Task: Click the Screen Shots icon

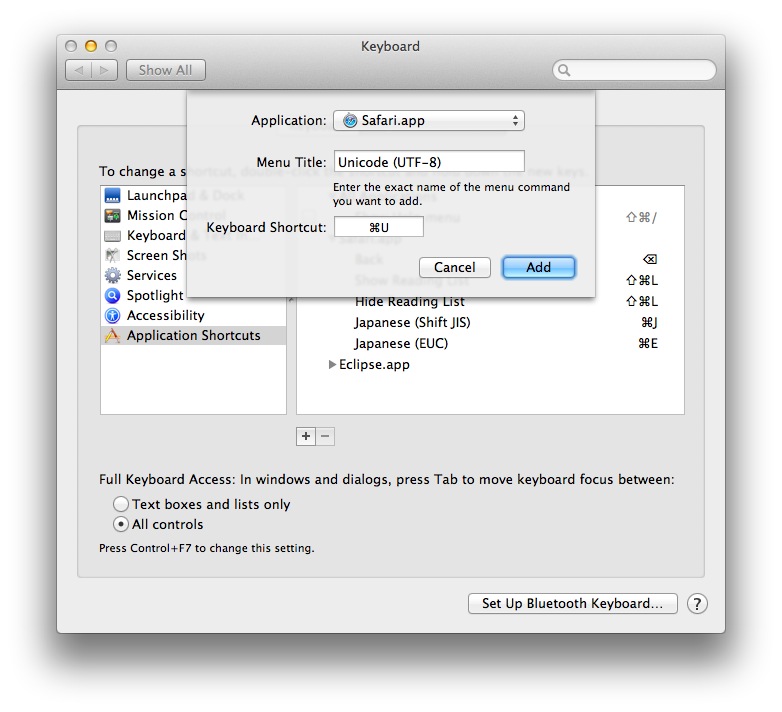Action: (112, 255)
